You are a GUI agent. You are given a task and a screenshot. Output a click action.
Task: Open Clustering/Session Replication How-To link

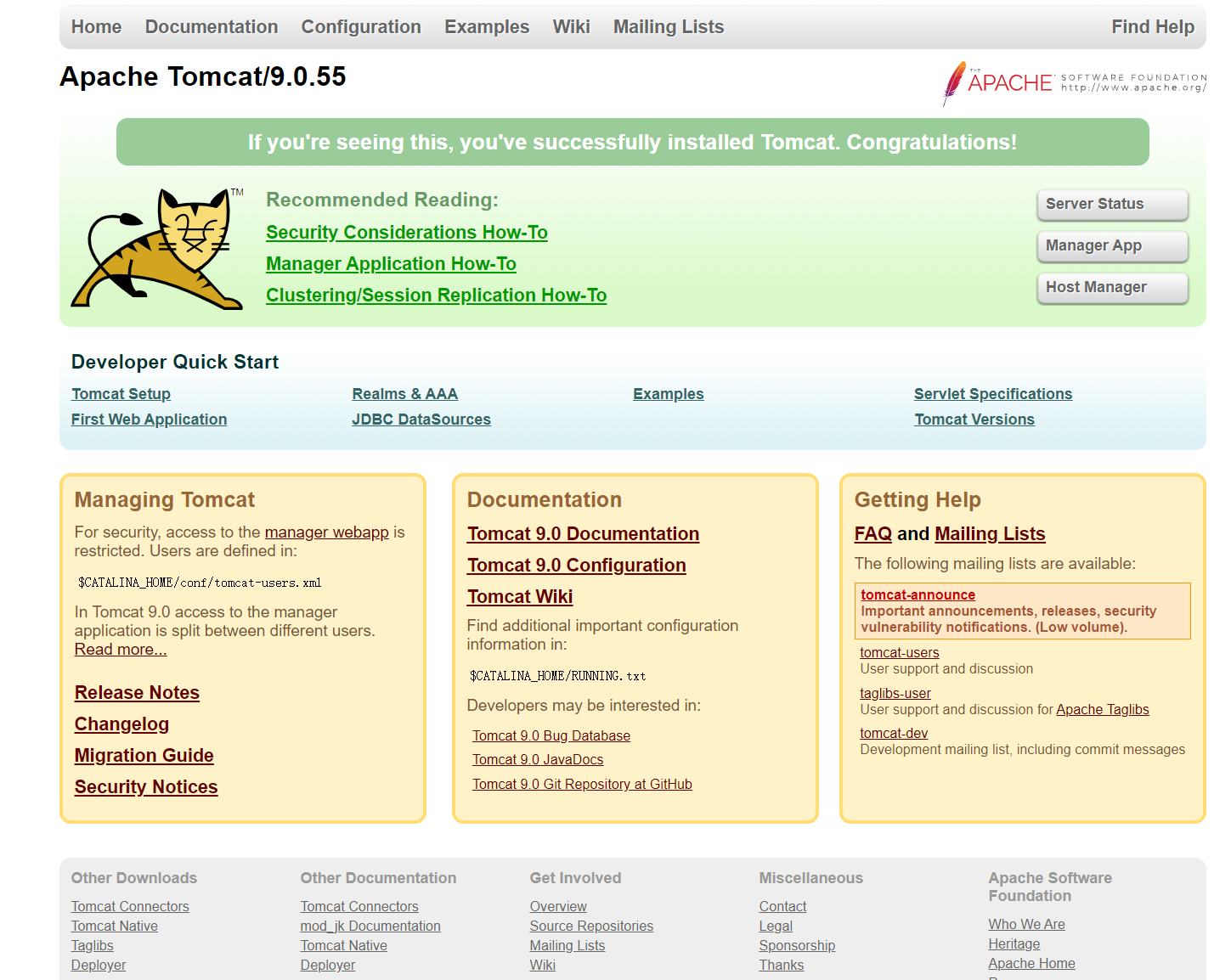pyautogui.click(x=436, y=296)
